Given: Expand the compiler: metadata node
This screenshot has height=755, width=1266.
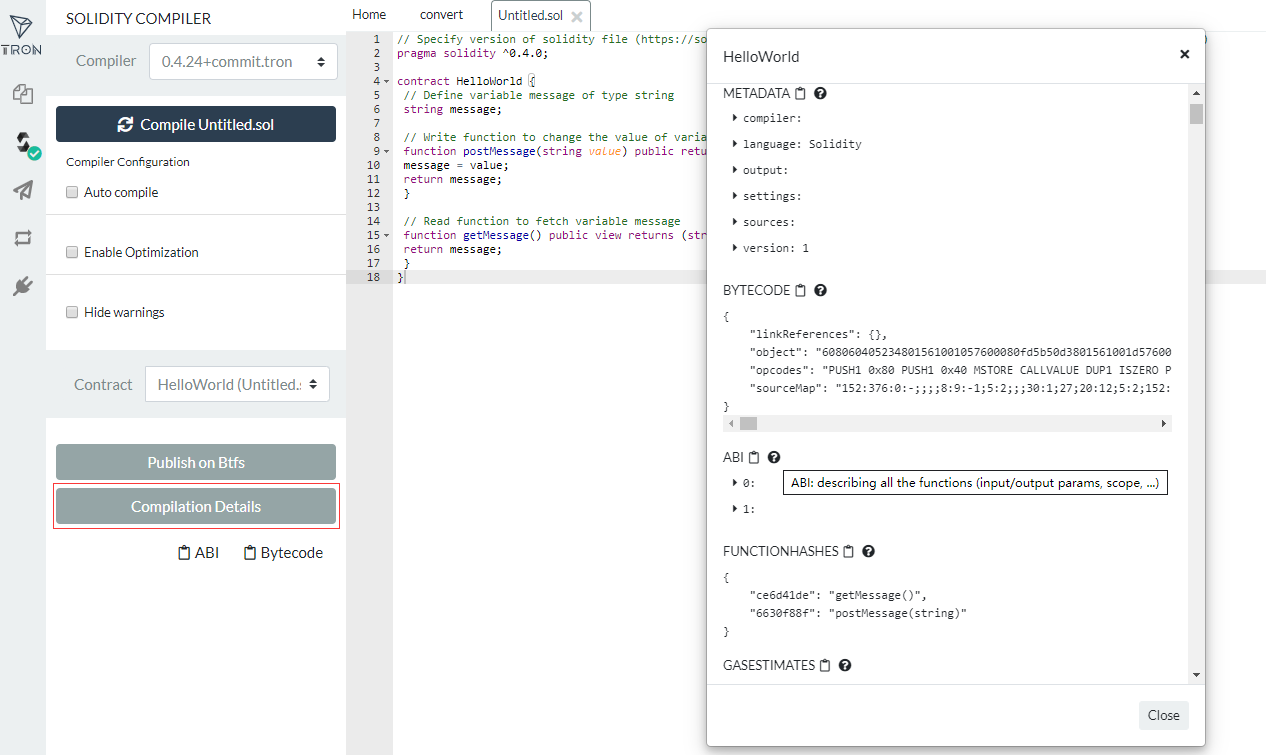Looking at the screenshot, I should point(735,118).
